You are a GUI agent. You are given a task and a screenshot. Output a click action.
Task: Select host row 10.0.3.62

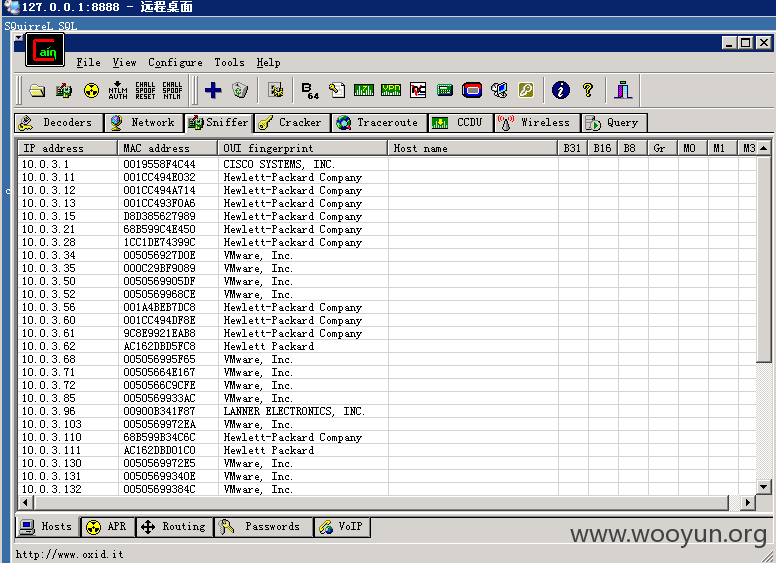coord(387,346)
